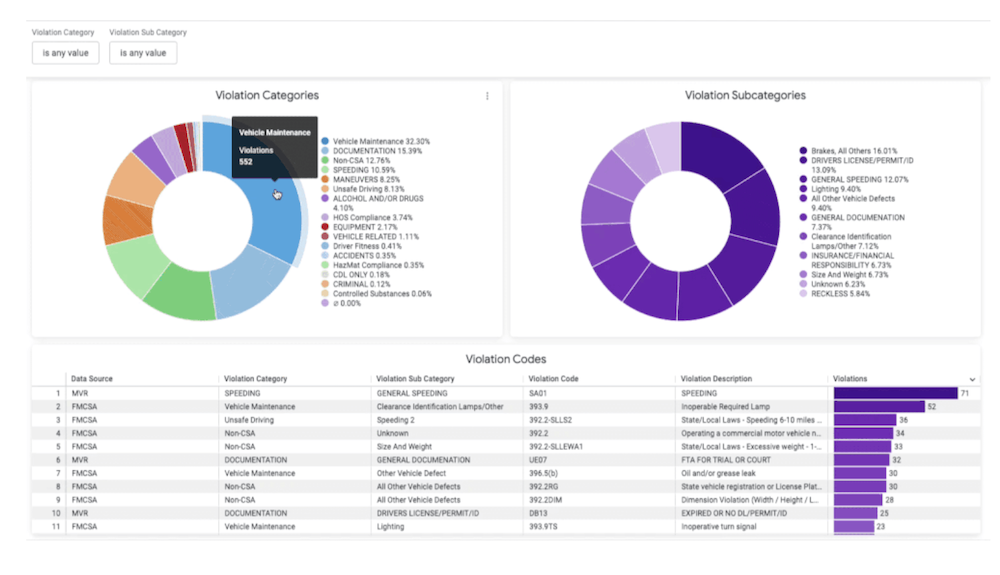This screenshot has width=1000, height=575.
Task: Click the Data Source column header
Action: [92, 379]
